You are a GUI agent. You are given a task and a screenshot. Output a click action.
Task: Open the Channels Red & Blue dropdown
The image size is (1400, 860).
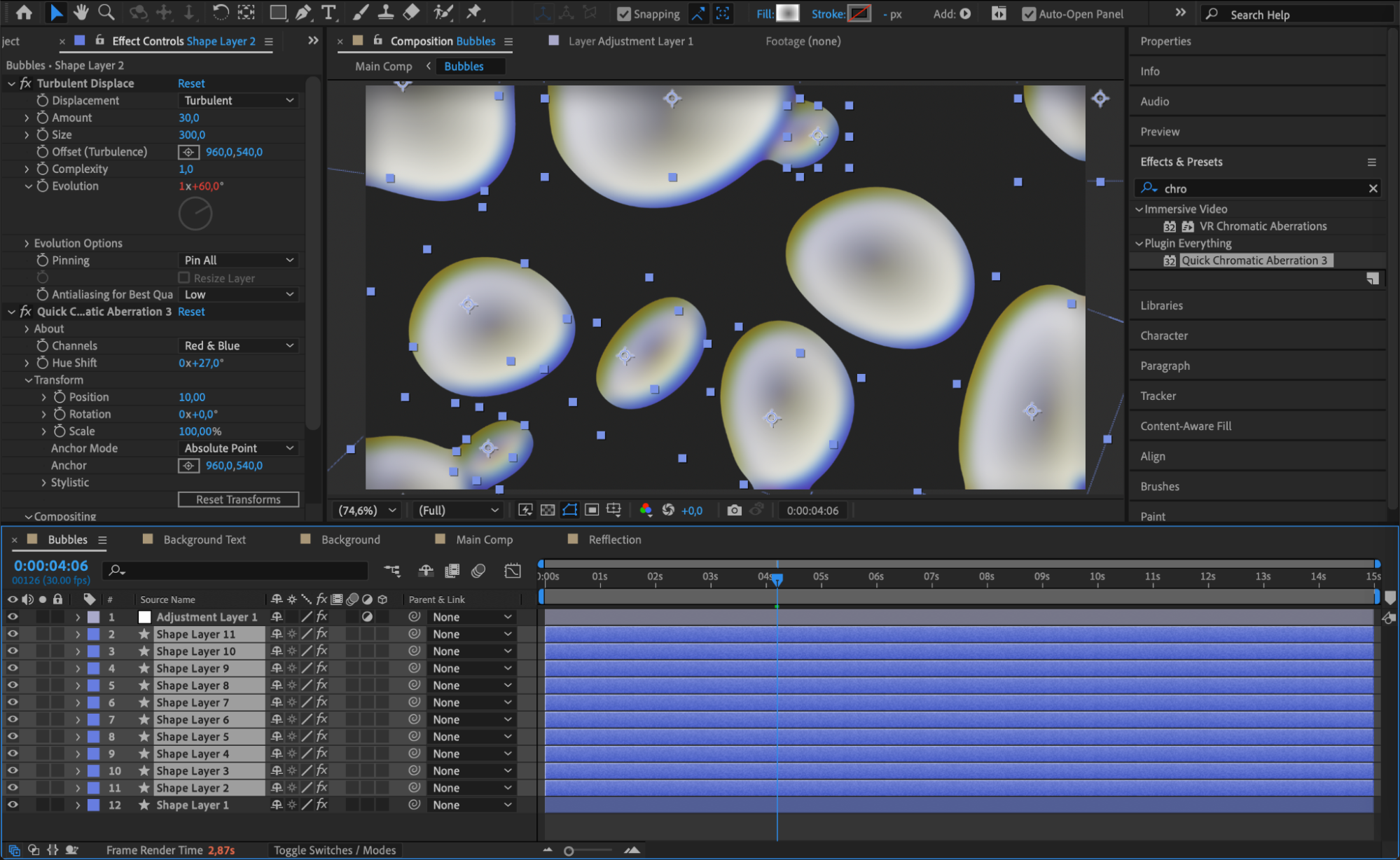238,345
